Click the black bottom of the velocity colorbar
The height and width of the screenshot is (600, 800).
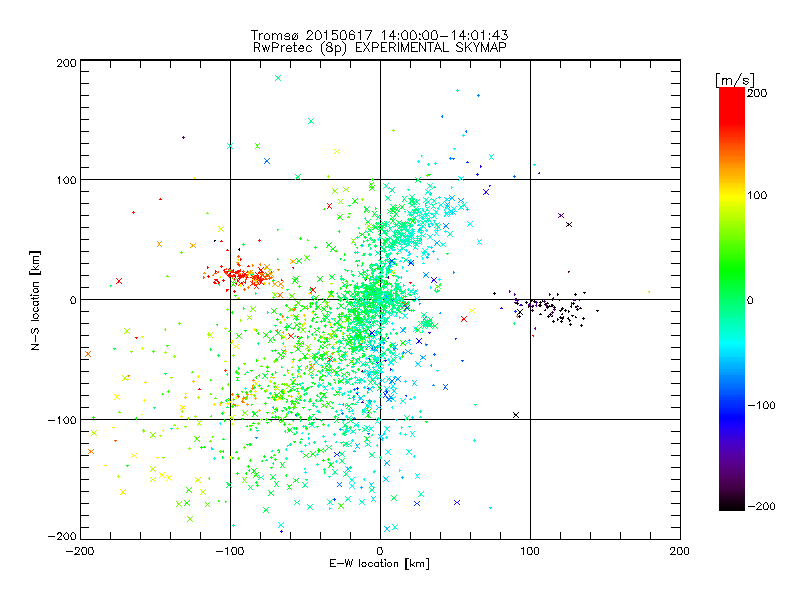click(x=732, y=503)
